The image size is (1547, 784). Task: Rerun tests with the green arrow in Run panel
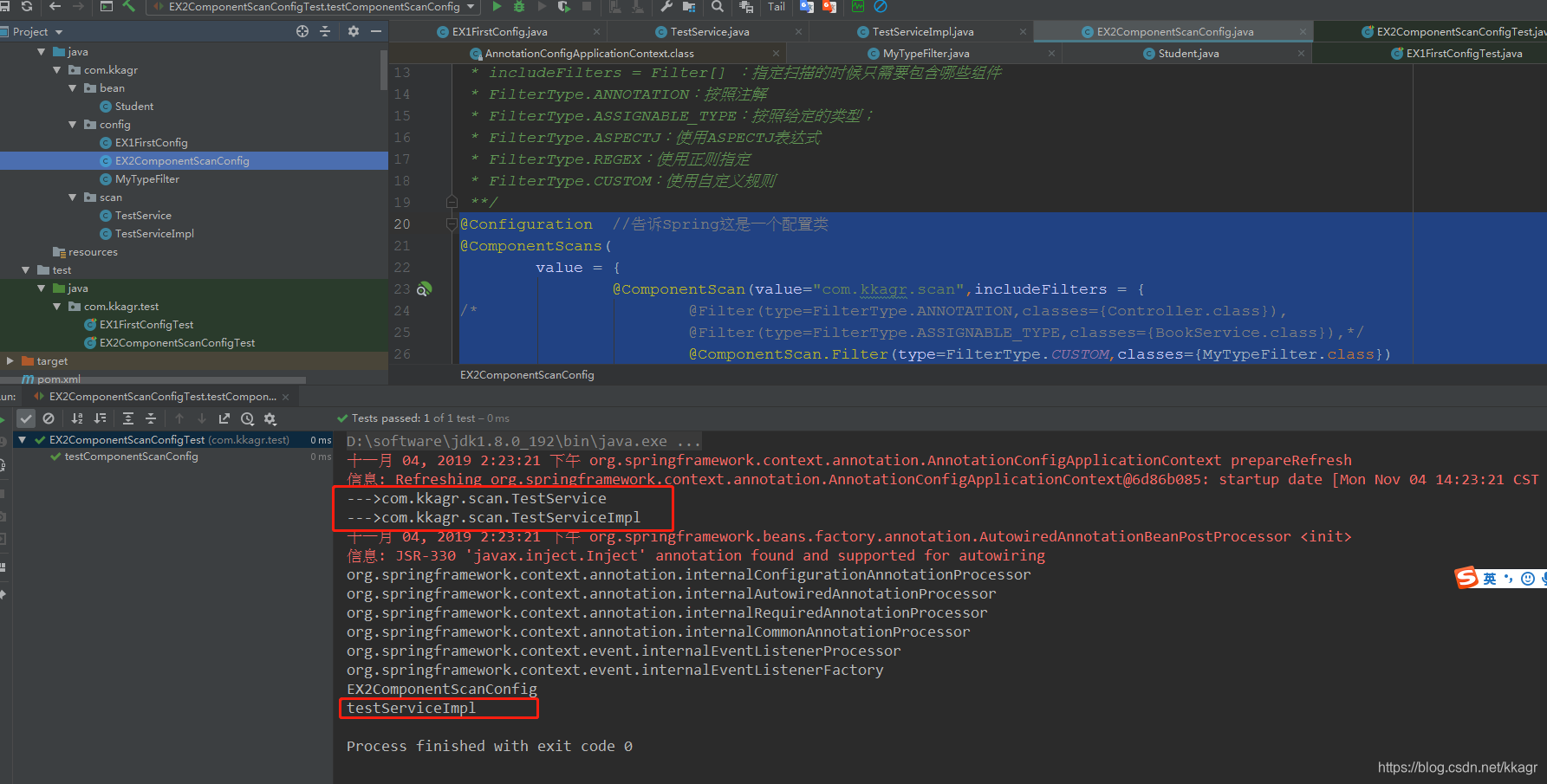point(3,418)
